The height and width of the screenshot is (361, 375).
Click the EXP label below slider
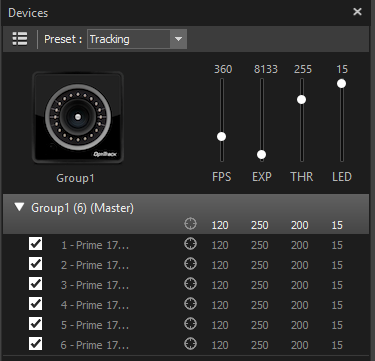pos(262,176)
